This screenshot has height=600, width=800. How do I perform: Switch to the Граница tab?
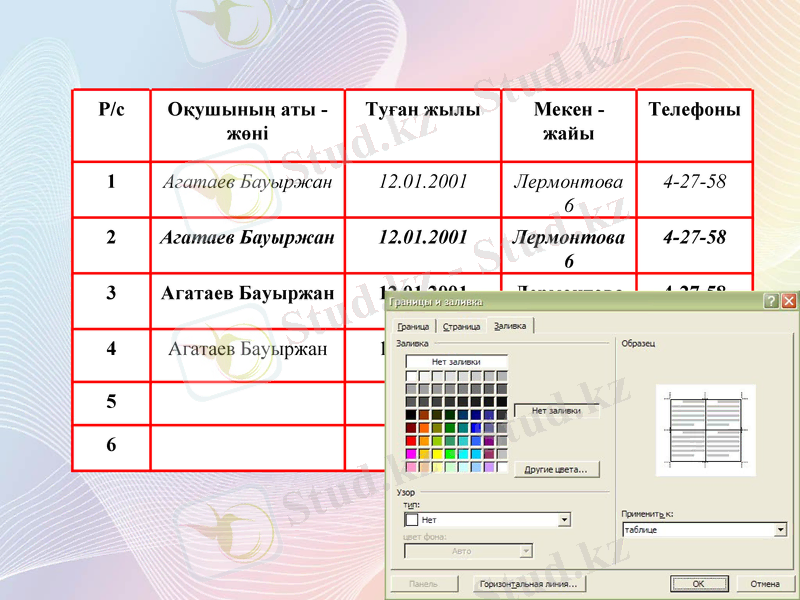416,325
